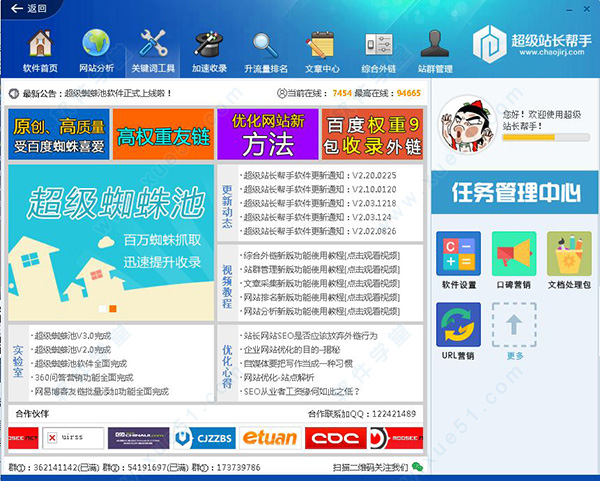Open 超级蜘蛛池V2.0完成 entry

(x=73, y=350)
